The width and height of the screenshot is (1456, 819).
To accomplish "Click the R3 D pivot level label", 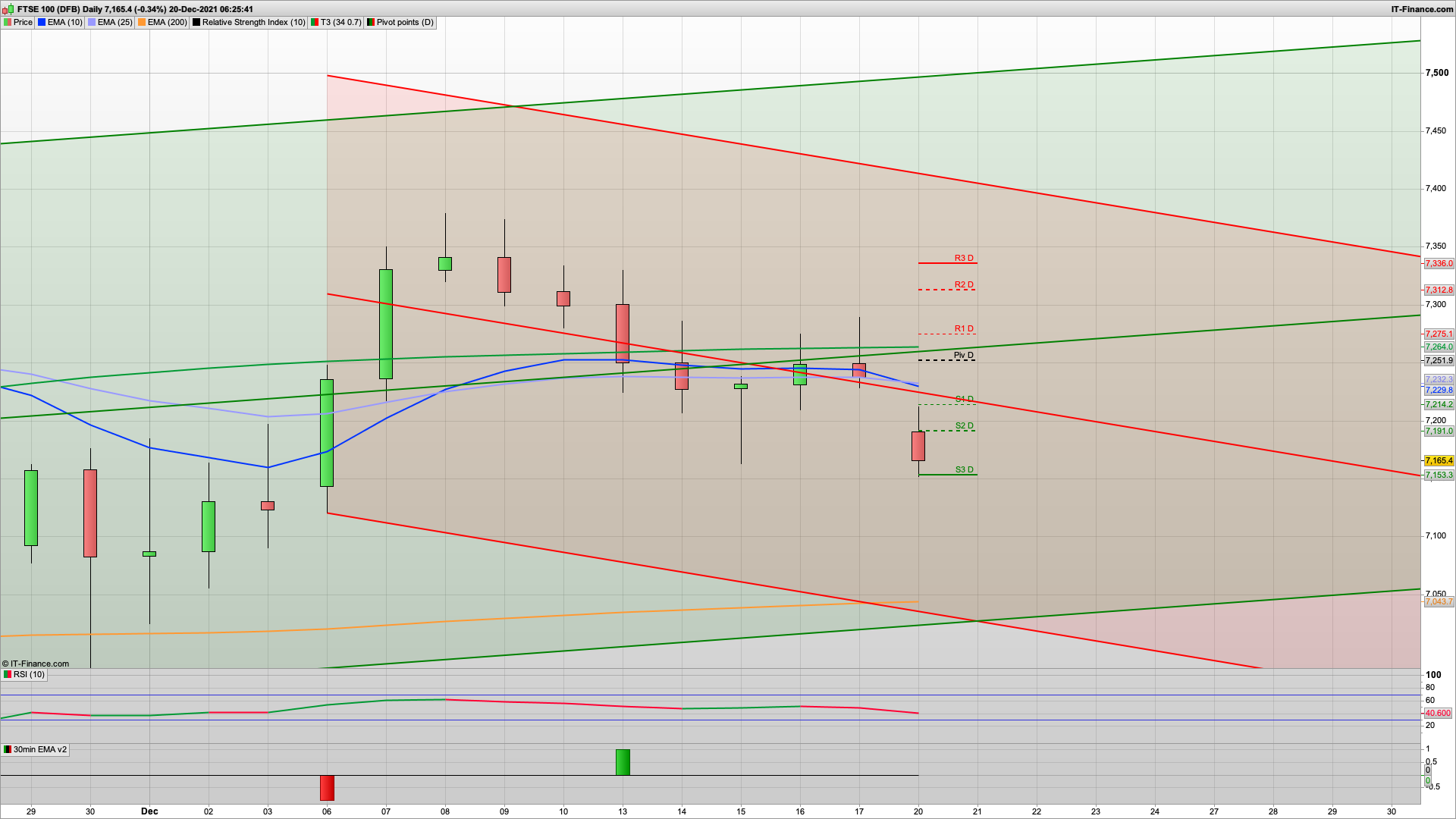I will pyautogui.click(x=964, y=258).
